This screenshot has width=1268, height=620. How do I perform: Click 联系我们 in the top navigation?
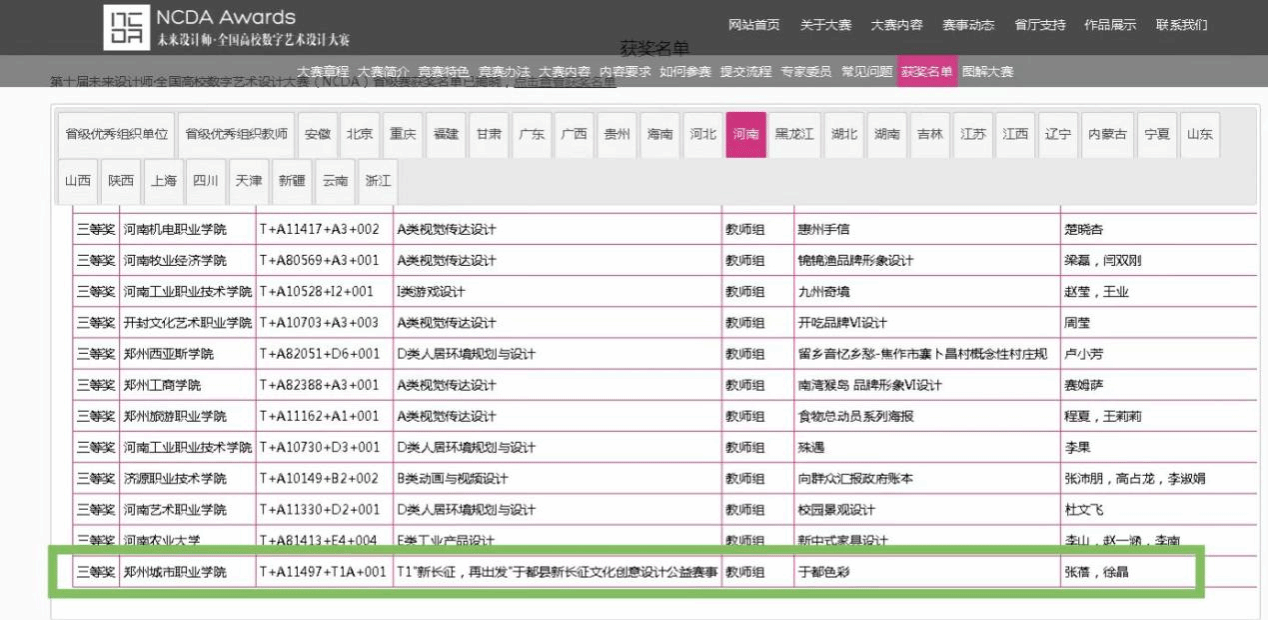pyautogui.click(x=1181, y=25)
